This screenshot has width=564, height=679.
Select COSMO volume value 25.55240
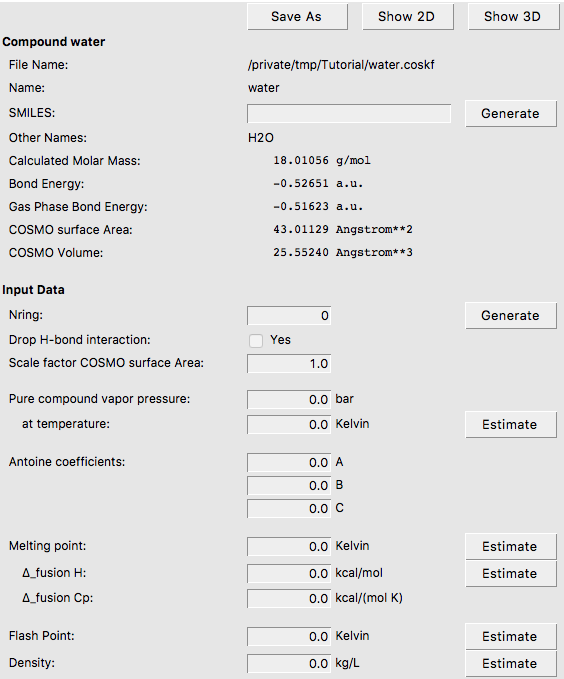(x=301, y=252)
